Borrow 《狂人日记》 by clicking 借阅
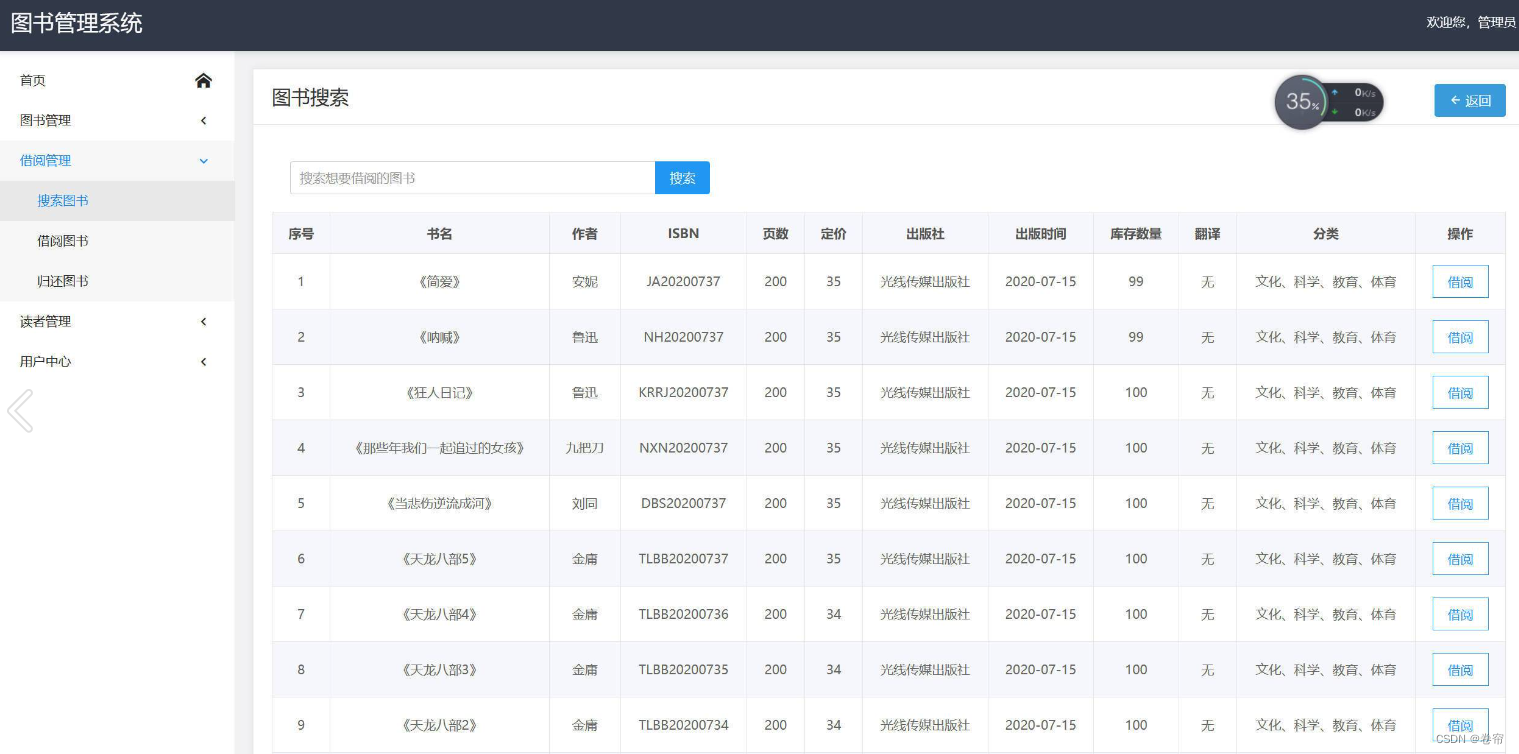The width and height of the screenshot is (1519, 754). [x=1459, y=392]
